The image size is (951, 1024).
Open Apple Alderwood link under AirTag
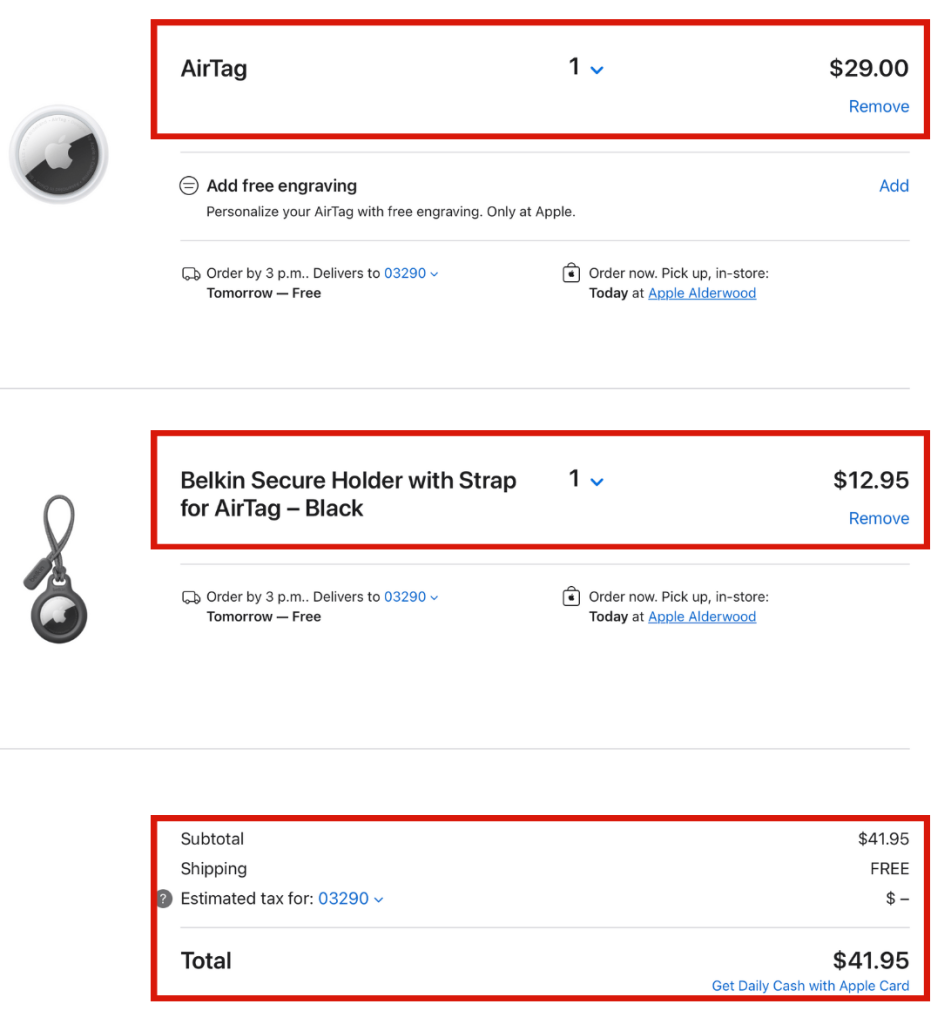click(x=702, y=294)
